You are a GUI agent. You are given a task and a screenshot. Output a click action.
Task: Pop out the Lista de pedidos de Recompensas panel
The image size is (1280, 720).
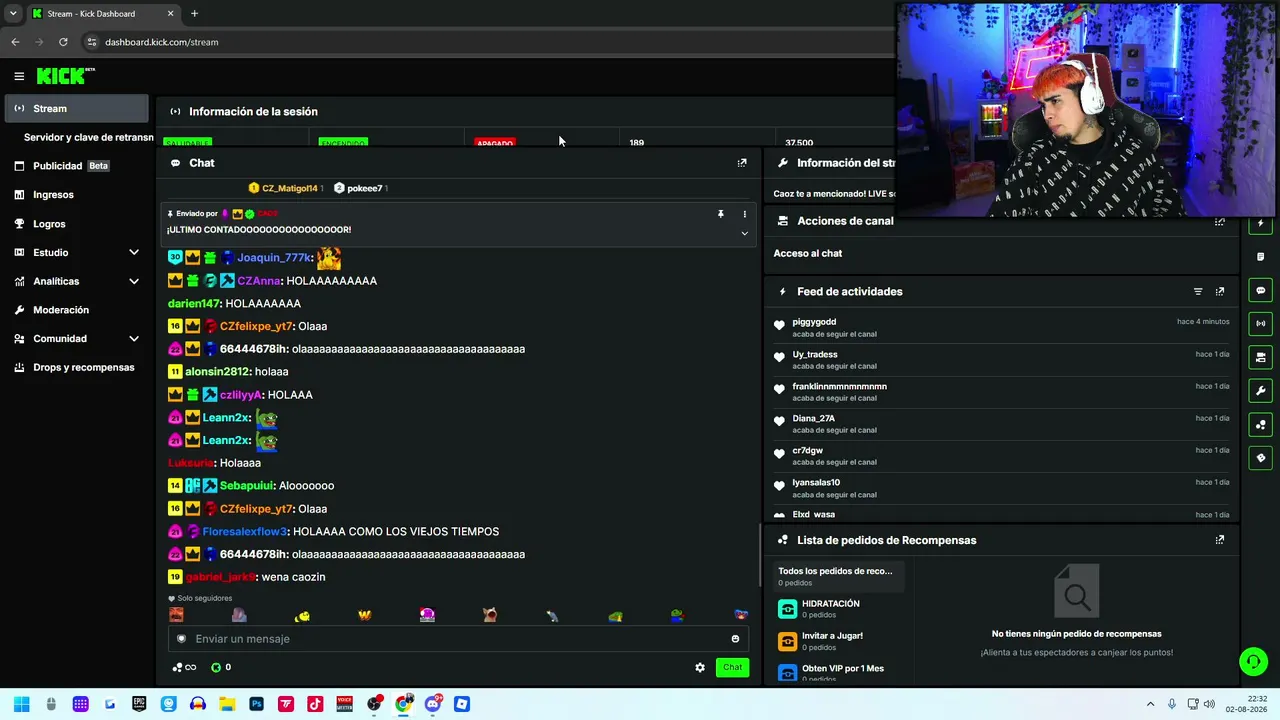click(x=1220, y=540)
